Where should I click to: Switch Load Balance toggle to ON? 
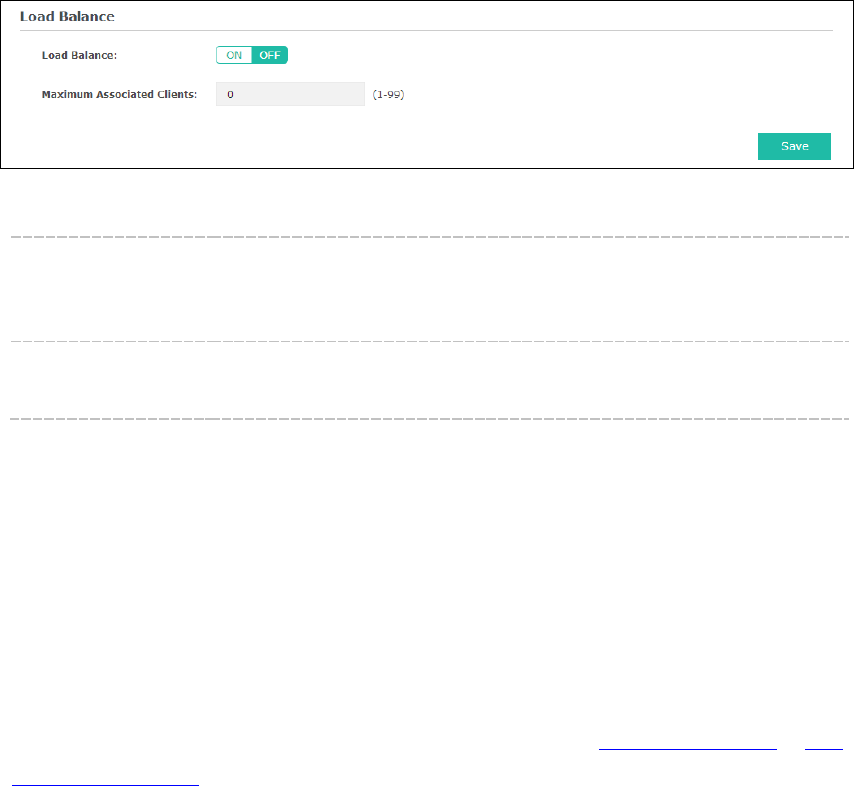click(234, 55)
